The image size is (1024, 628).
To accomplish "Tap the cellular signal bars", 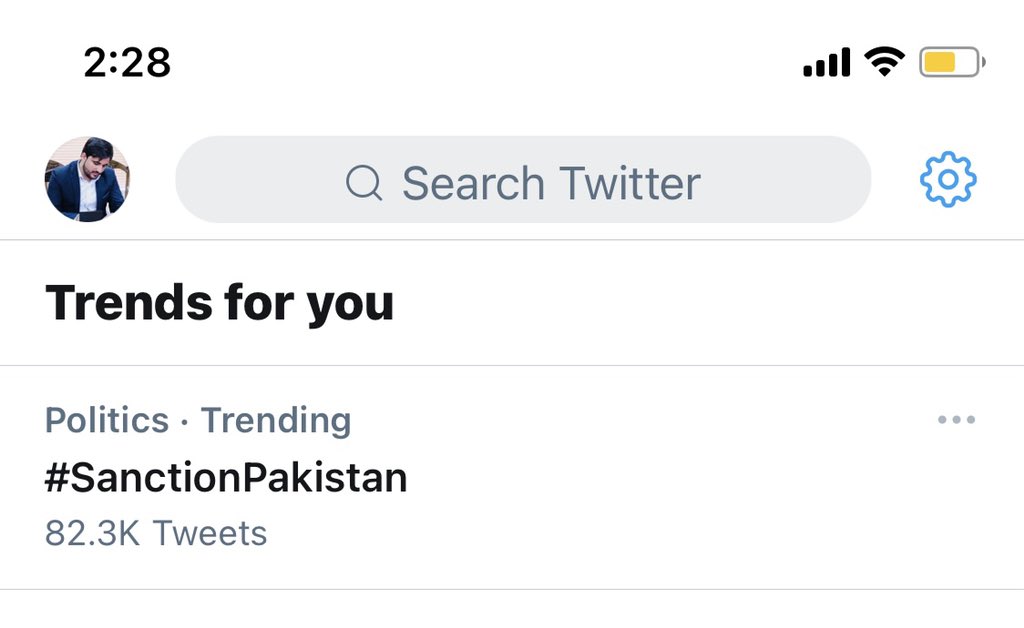I will click(826, 64).
